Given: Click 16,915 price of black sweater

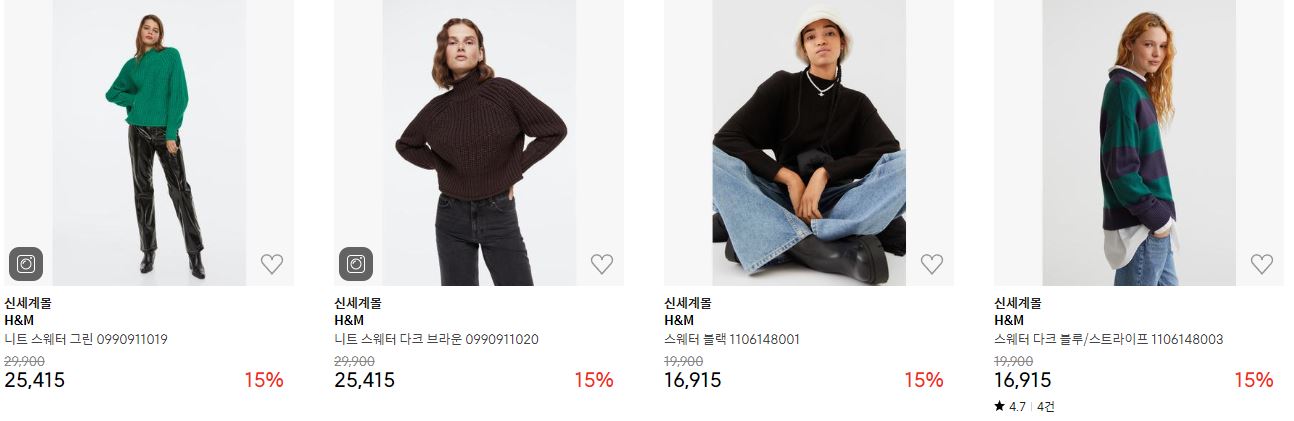Looking at the screenshot, I should coord(692,380).
